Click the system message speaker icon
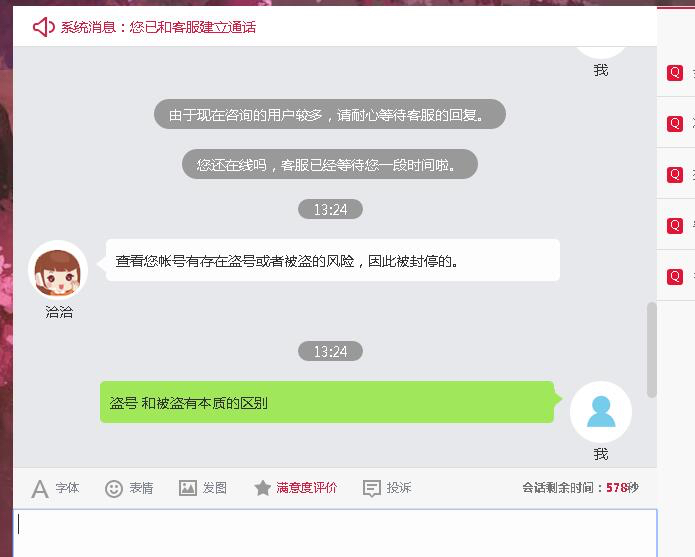 pos(43,27)
